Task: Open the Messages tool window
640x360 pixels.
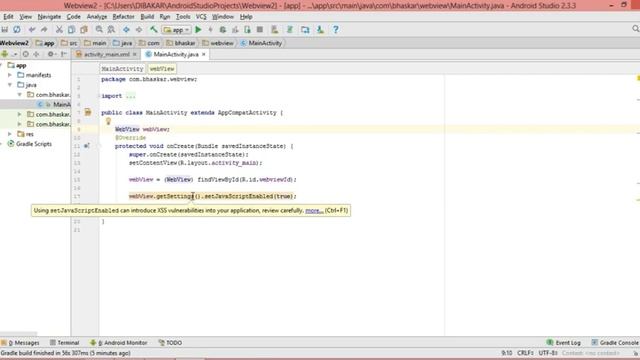Action: [20, 343]
